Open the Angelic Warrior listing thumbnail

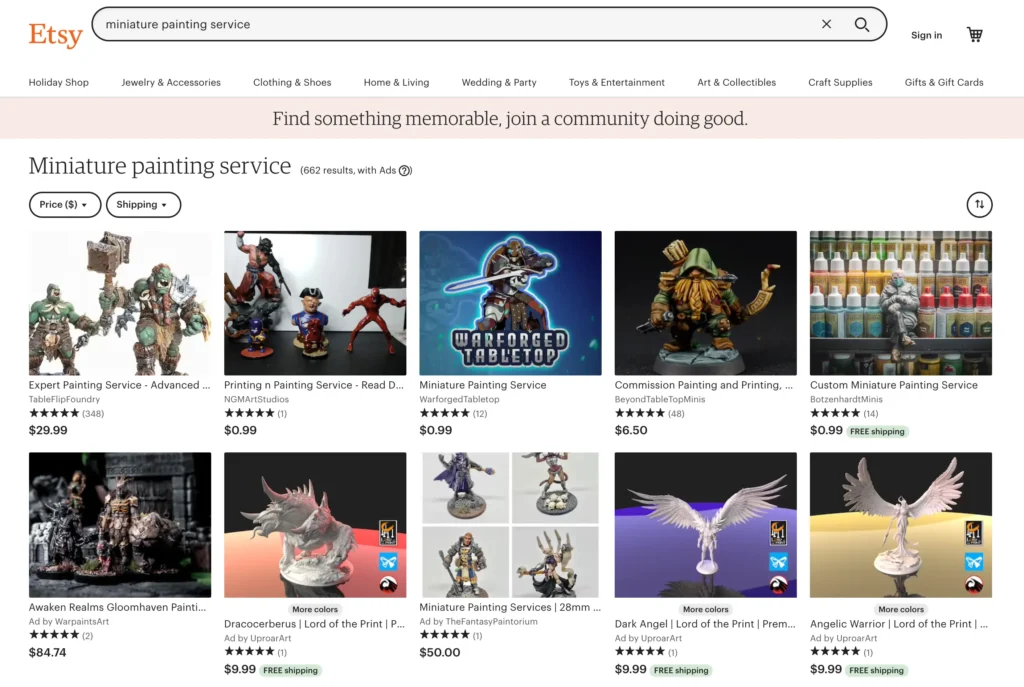901,525
